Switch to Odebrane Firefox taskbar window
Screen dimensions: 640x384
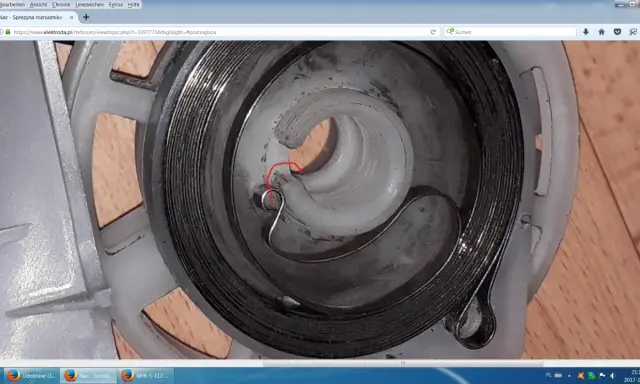32,375
